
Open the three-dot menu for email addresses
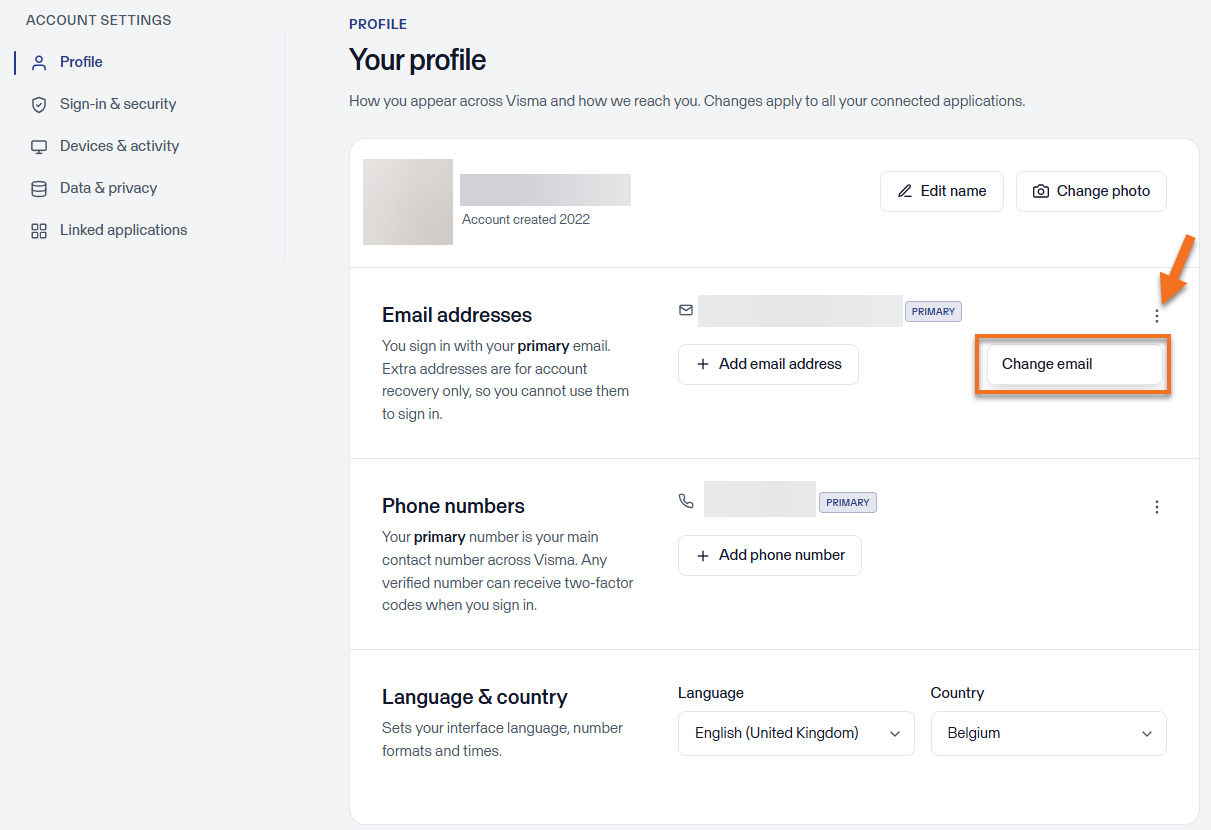click(1157, 316)
